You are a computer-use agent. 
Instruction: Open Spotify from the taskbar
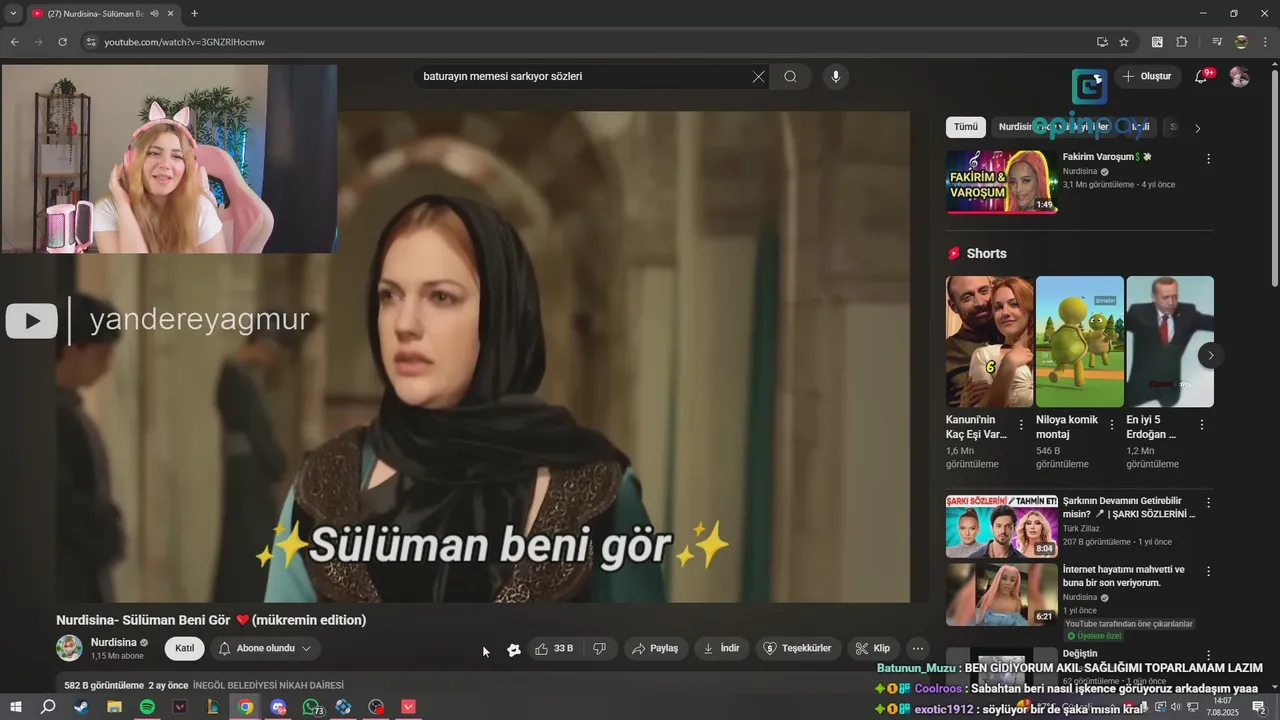click(x=147, y=707)
